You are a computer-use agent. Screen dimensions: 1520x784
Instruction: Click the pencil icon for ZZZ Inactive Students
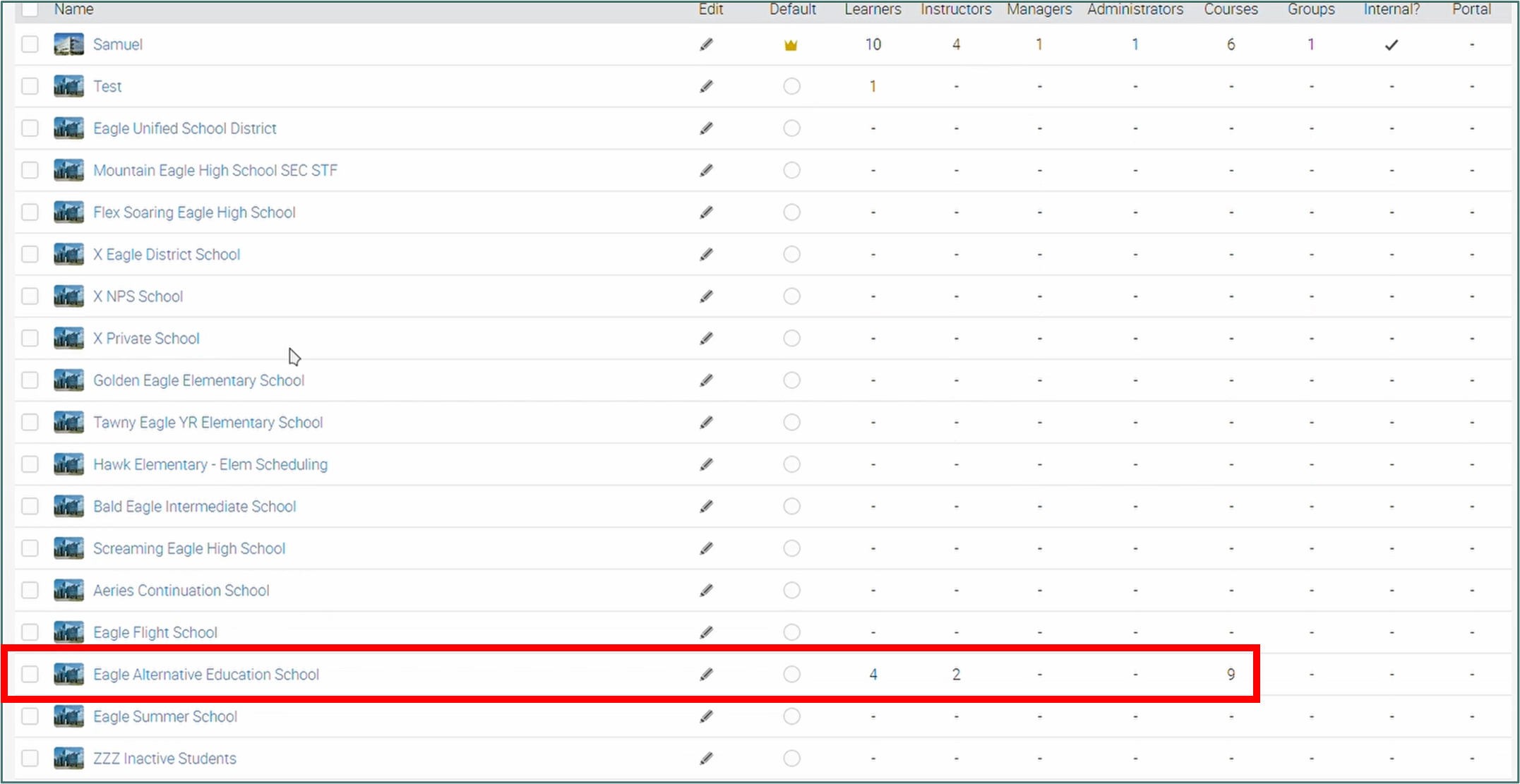coord(706,759)
